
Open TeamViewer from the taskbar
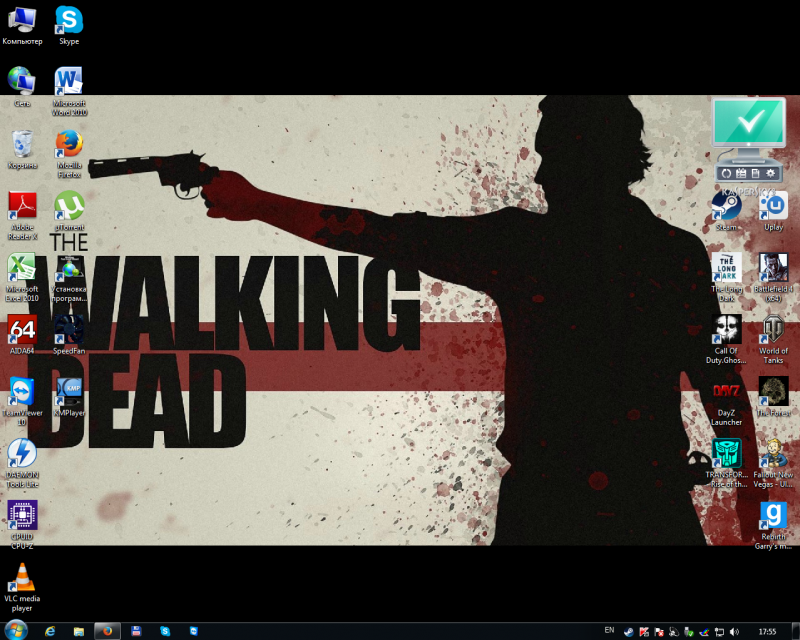click(193, 631)
